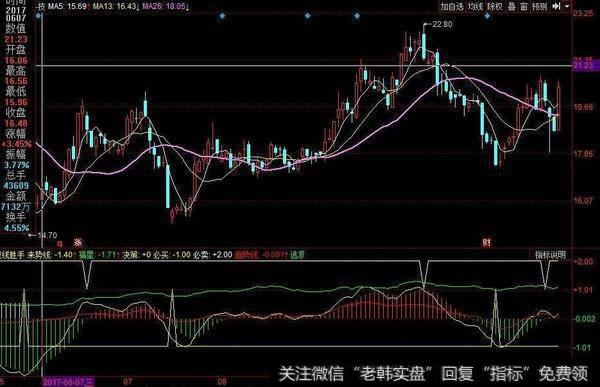
Task: Click the 涨幅 +3.45% value in the sidebar
Action: coord(16,144)
